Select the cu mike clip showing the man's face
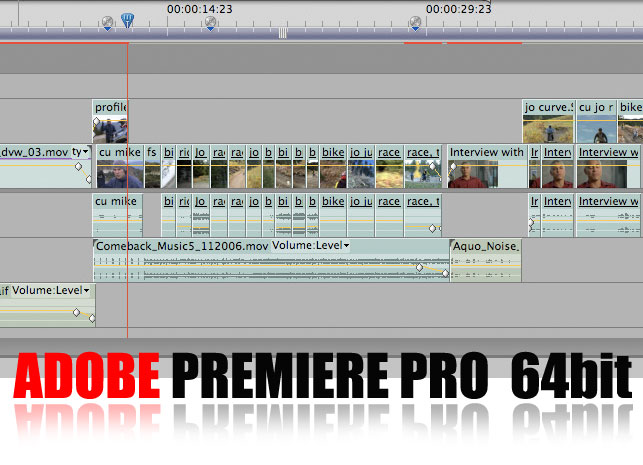Screen dimensions: 643x465 pos(120,166)
